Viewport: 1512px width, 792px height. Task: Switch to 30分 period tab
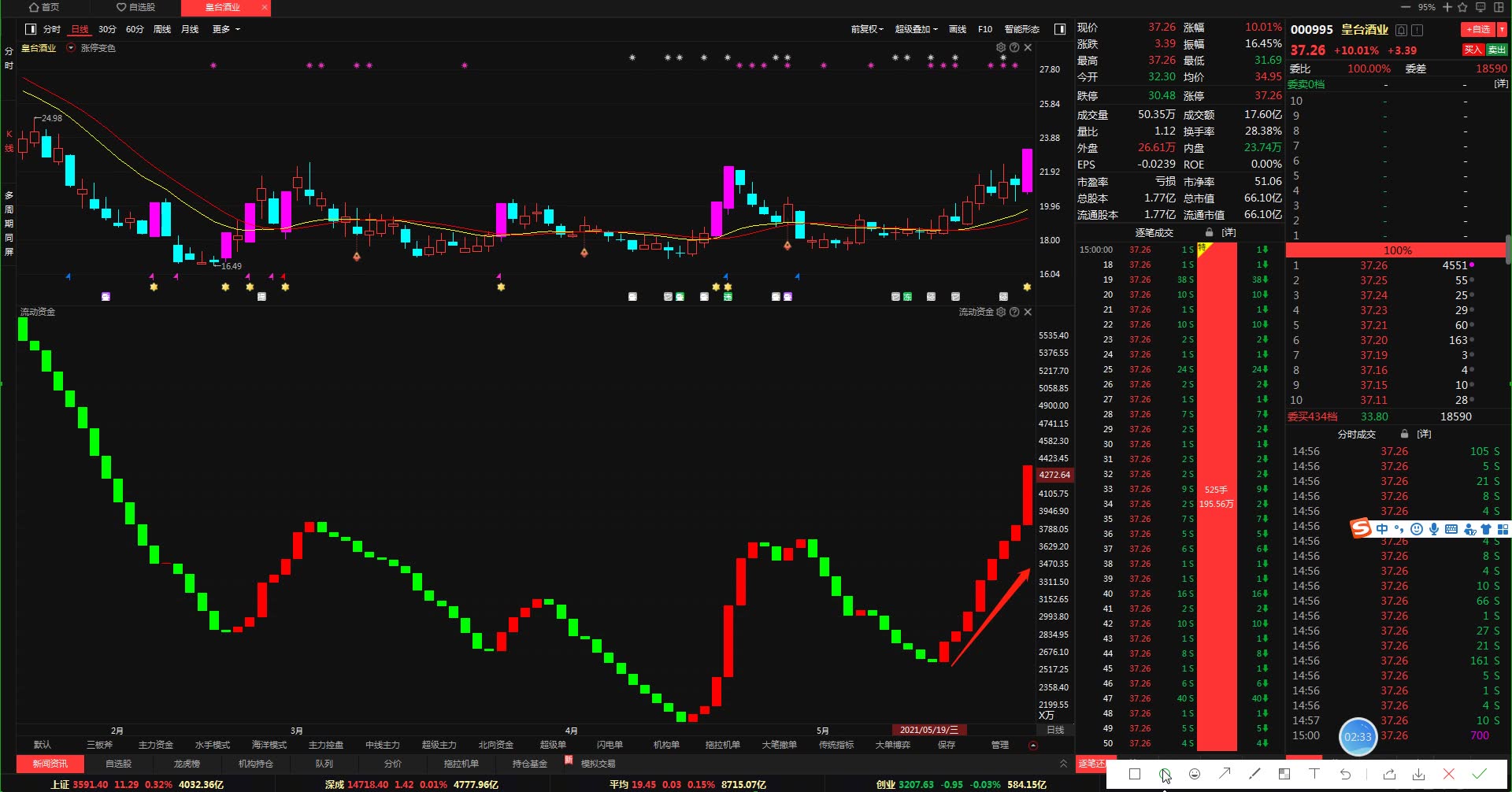tap(107, 29)
